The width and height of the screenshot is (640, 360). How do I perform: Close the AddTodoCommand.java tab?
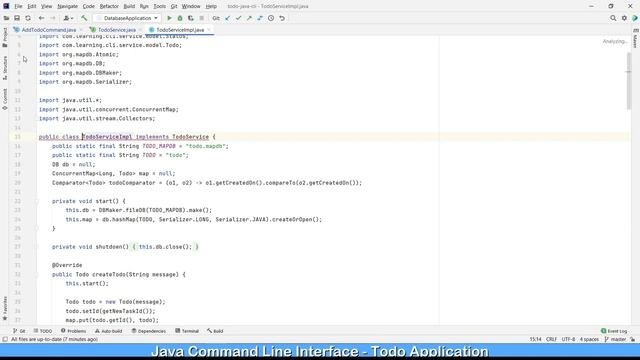point(81,30)
